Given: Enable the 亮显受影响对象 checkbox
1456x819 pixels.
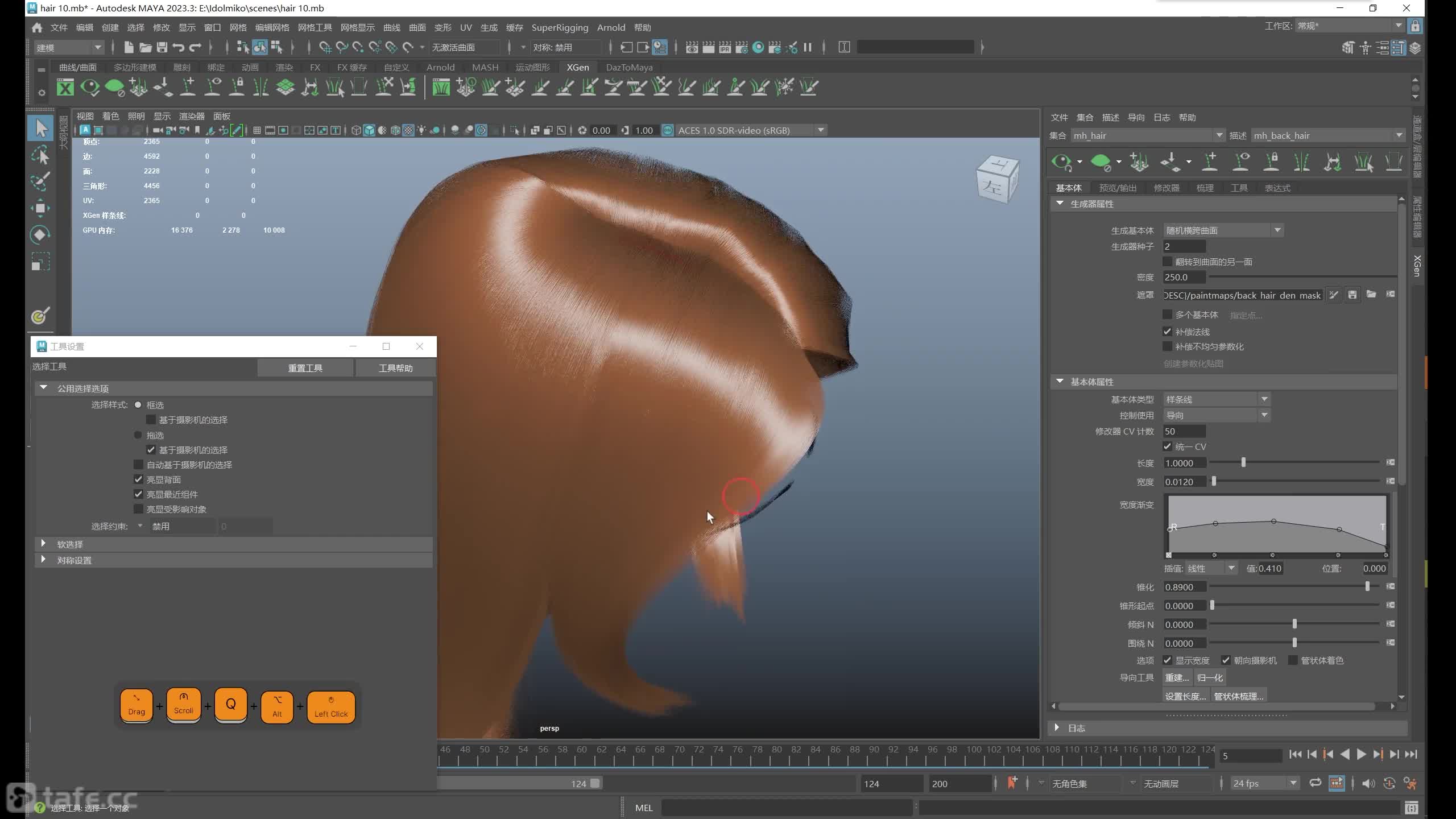Looking at the screenshot, I should [138, 509].
